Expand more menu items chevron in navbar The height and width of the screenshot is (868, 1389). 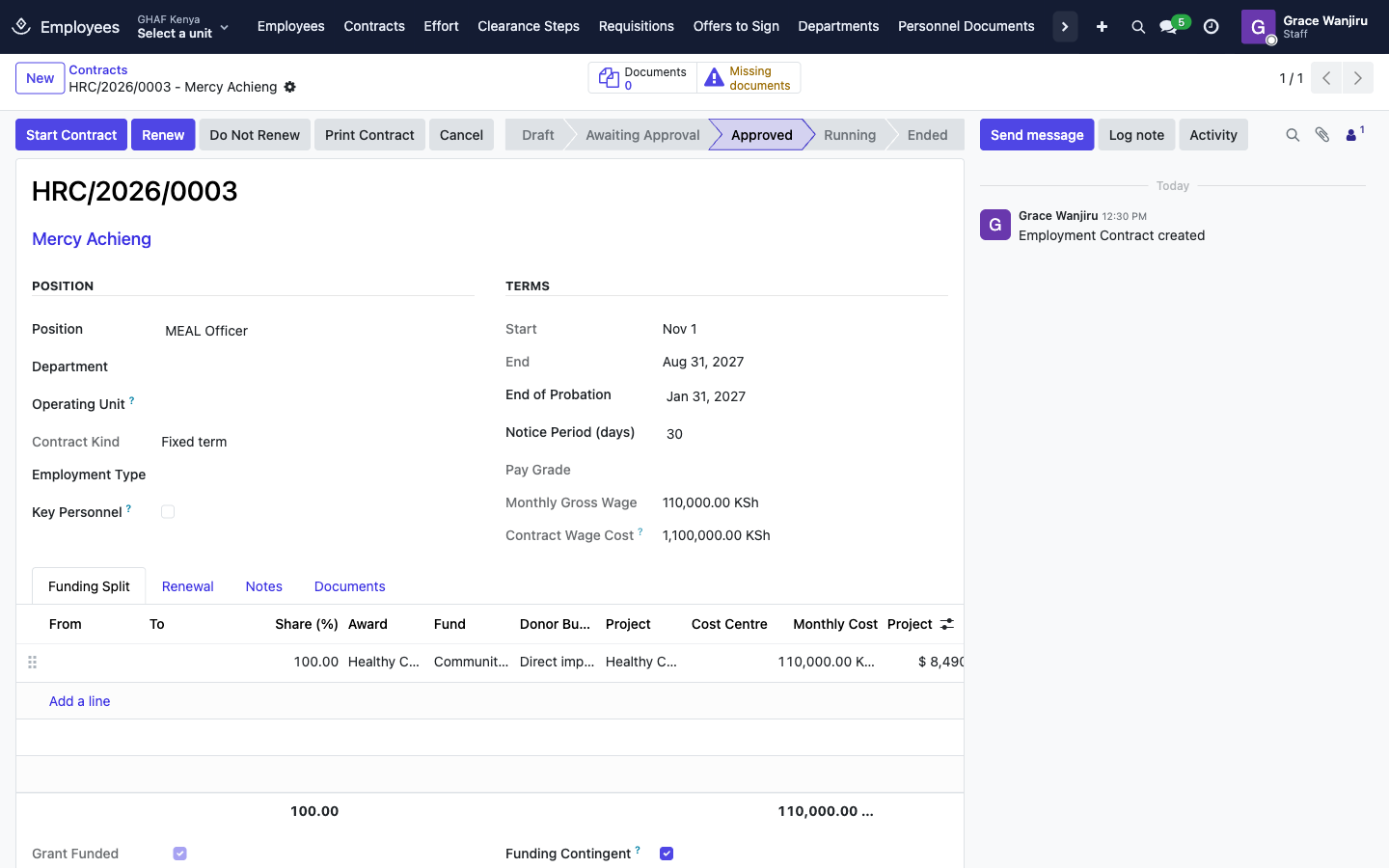coord(1065,27)
